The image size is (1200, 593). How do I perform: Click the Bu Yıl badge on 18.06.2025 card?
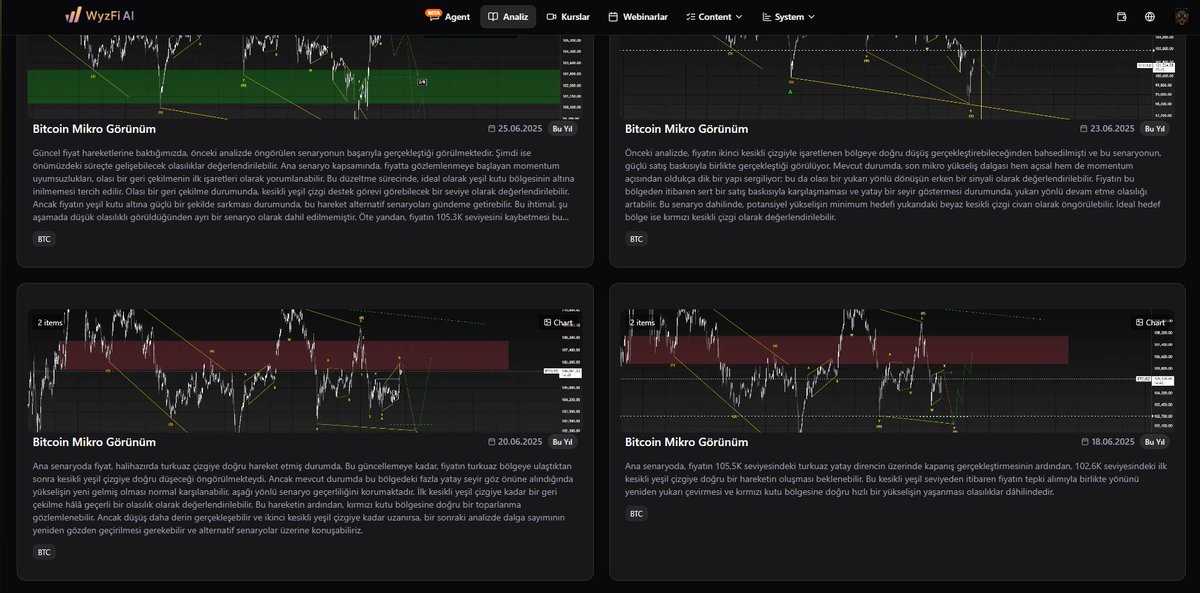point(1155,442)
